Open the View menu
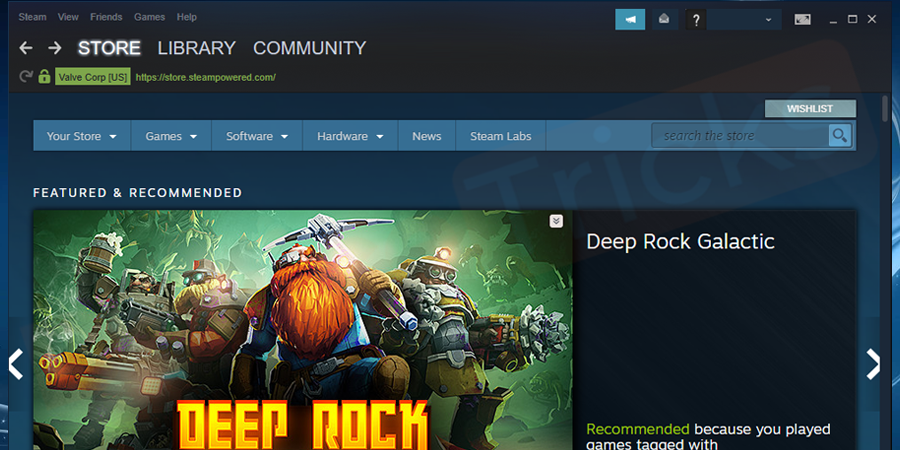Image resolution: width=900 pixels, height=450 pixels. (x=68, y=17)
